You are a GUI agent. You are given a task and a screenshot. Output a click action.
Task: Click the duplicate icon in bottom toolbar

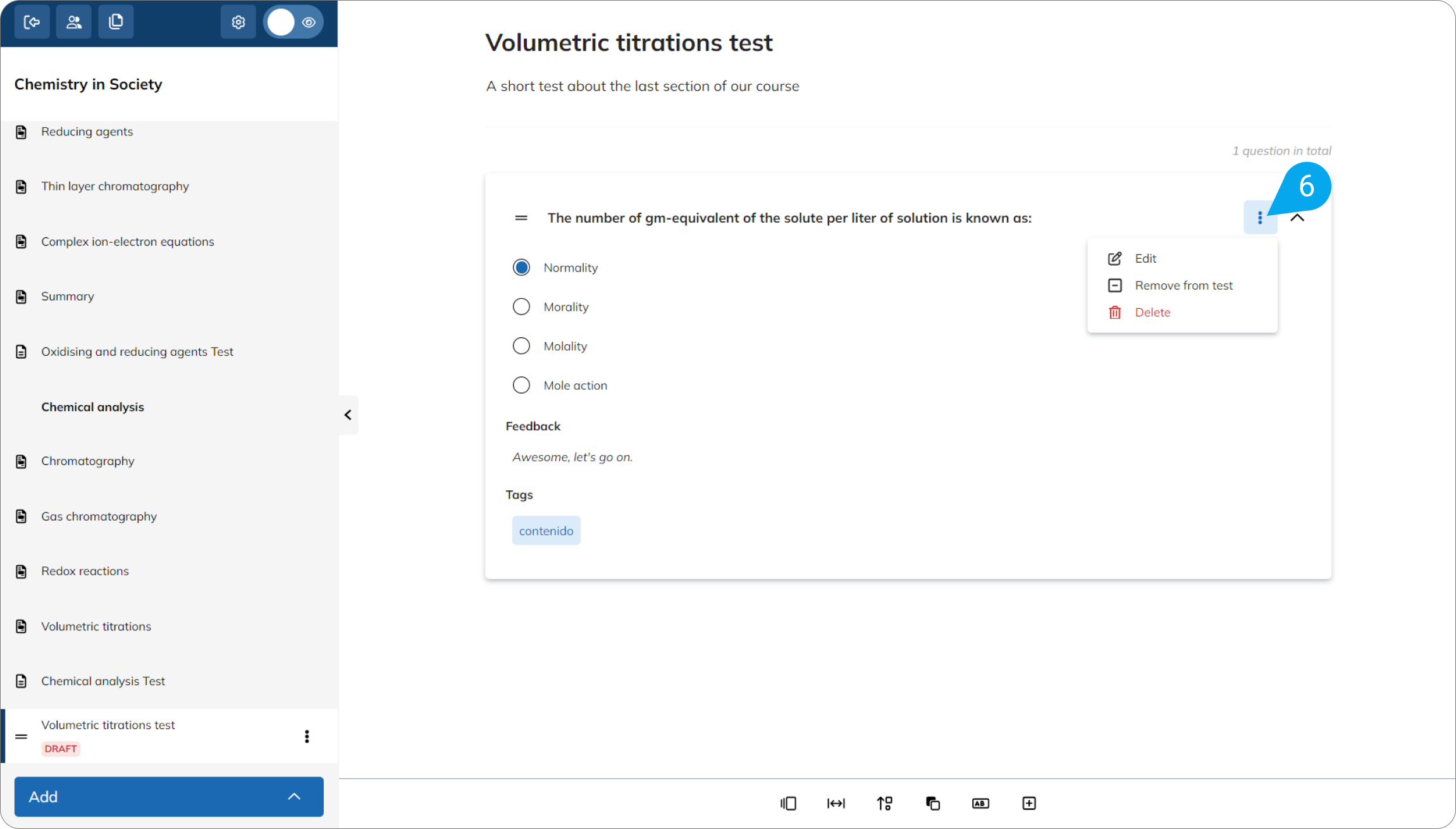click(932, 803)
